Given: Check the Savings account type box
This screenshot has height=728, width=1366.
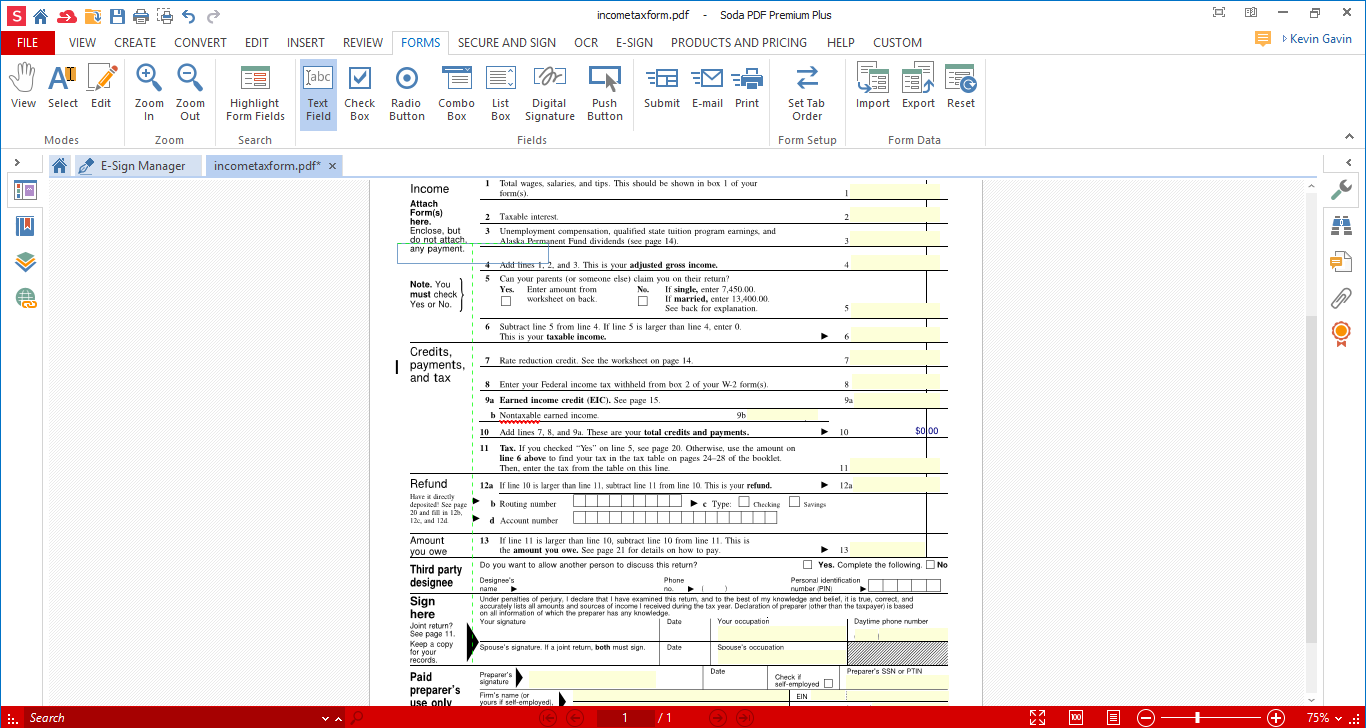Looking at the screenshot, I should point(794,502).
